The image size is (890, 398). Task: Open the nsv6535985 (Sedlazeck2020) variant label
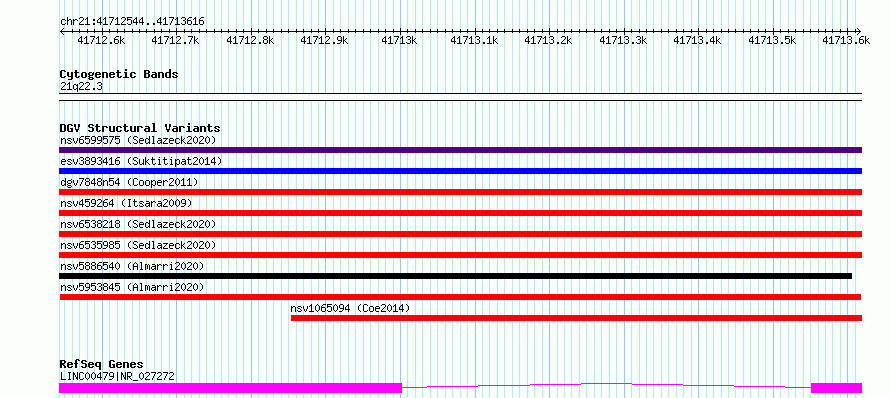tap(138, 245)
